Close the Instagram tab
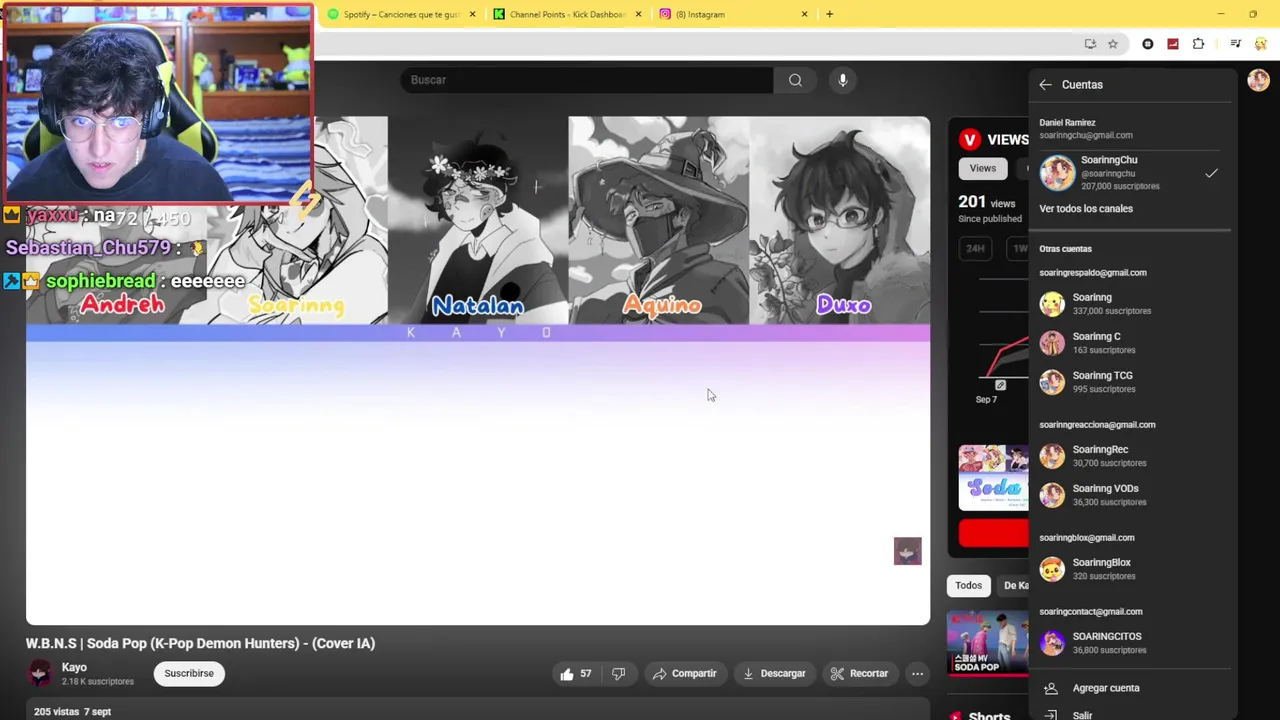 pos(804,14)
